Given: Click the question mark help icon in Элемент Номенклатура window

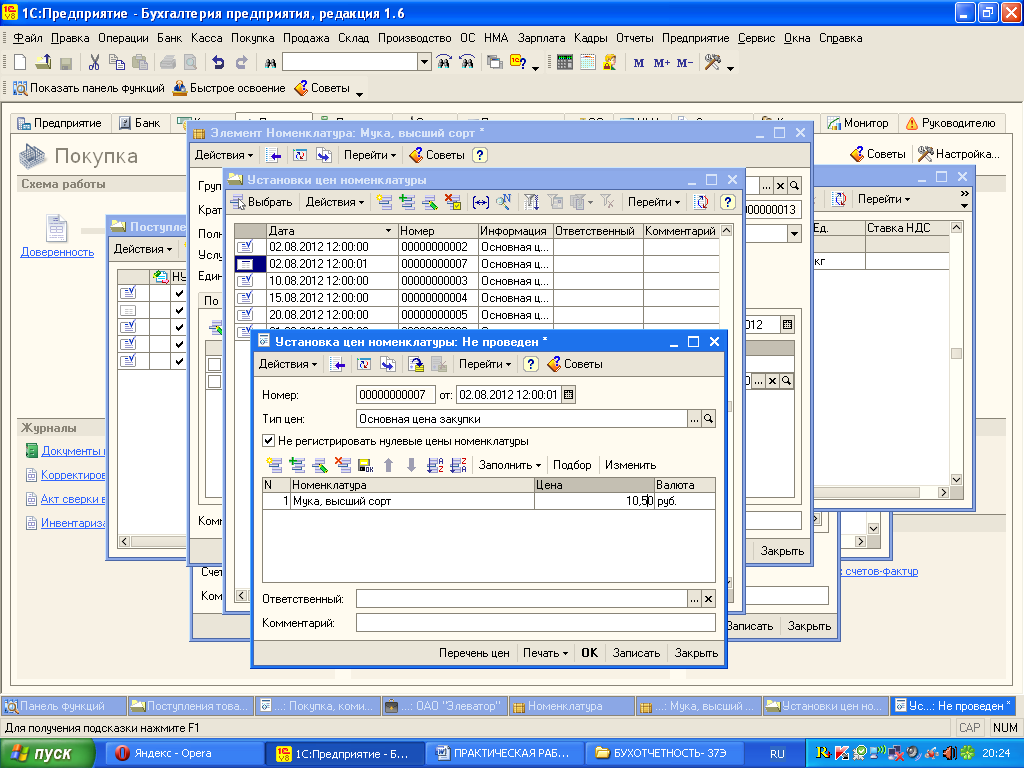Looking at the screenshot, I should tap(480, 155).
